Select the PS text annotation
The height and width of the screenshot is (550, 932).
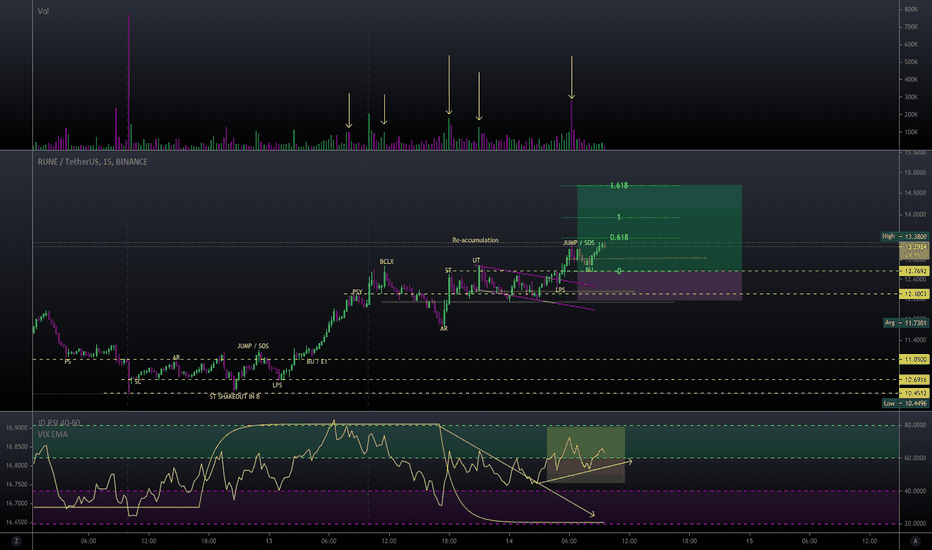click(68, 362)
